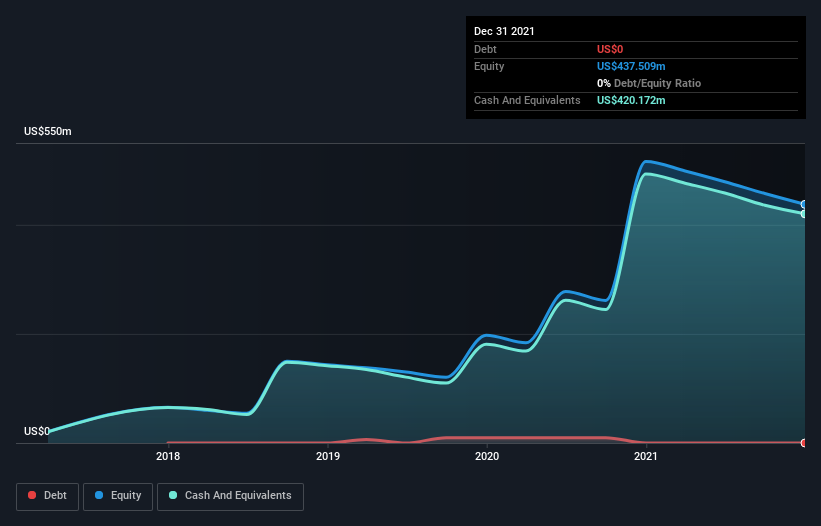Click the red US$0 debt value
821x526 pixels.
point(610,49)
